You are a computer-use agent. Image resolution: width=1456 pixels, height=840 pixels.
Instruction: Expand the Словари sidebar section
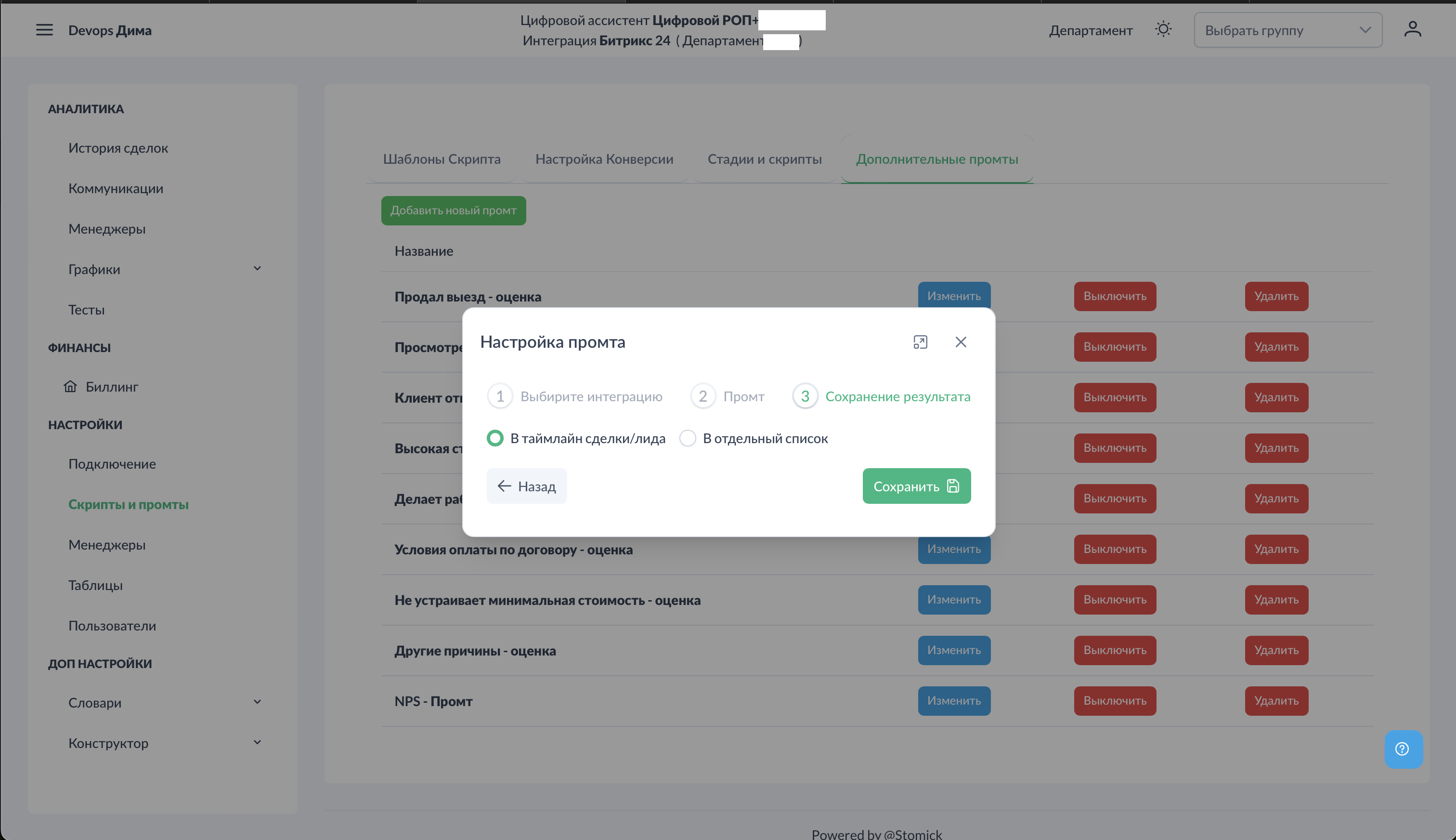257,702
